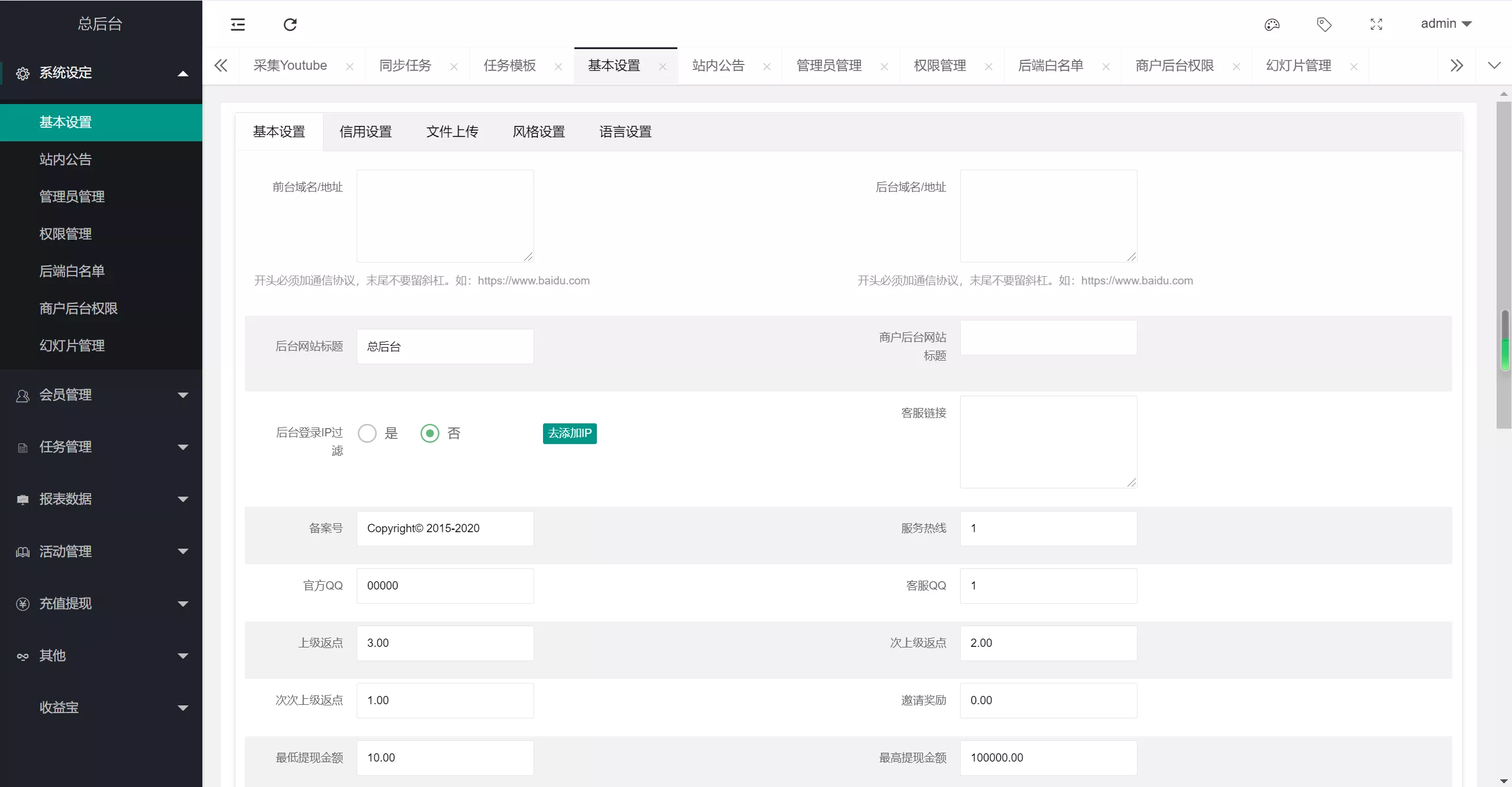Toggle the fullscreen icon
Image resolution: width=1512 pixels, height=787 pixels.
tap(1377, 24)
